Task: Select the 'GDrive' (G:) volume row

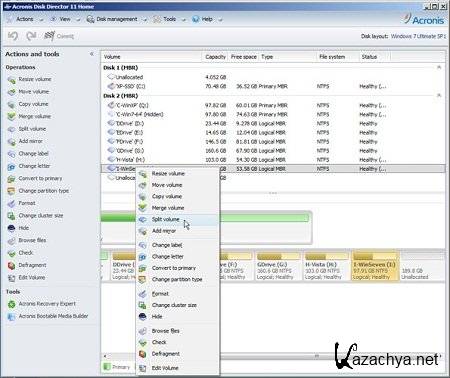Action: [x=273, y=151]
